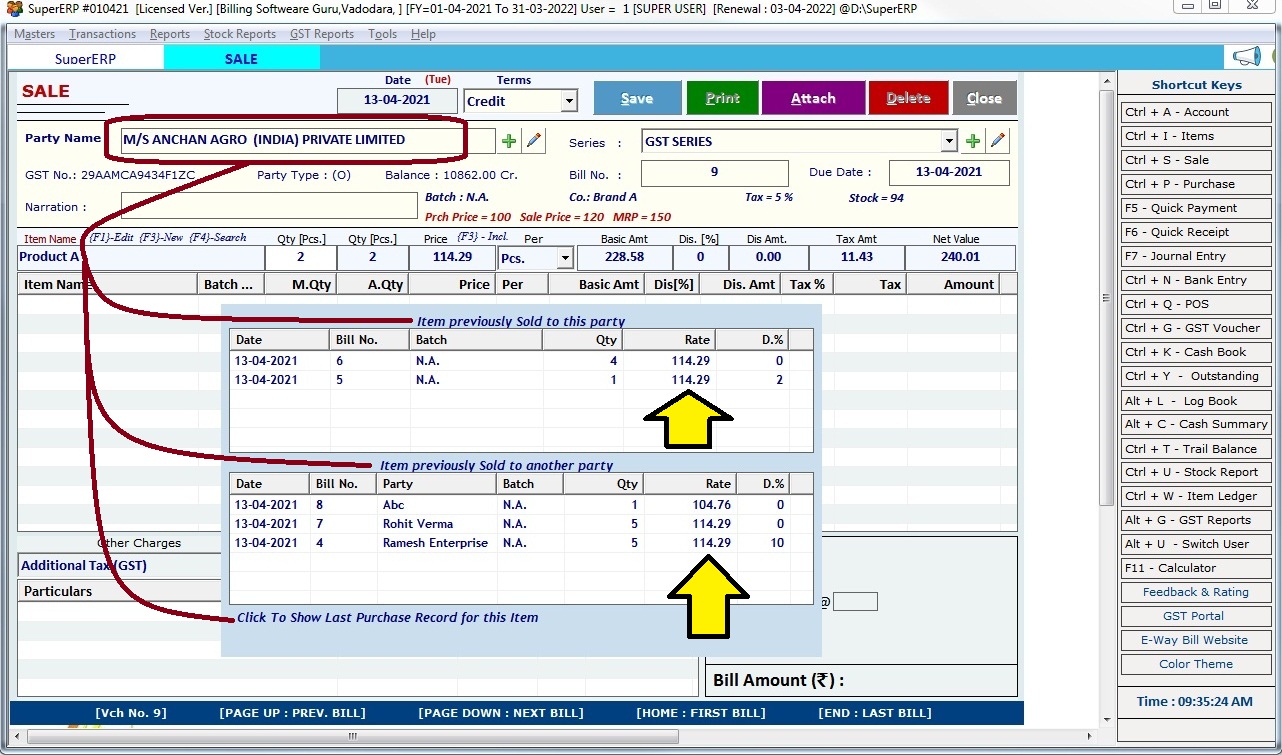This screenshot has height=755, width=1282.
Task: Add a new party using green plus icon
Action: click(508, 140)
